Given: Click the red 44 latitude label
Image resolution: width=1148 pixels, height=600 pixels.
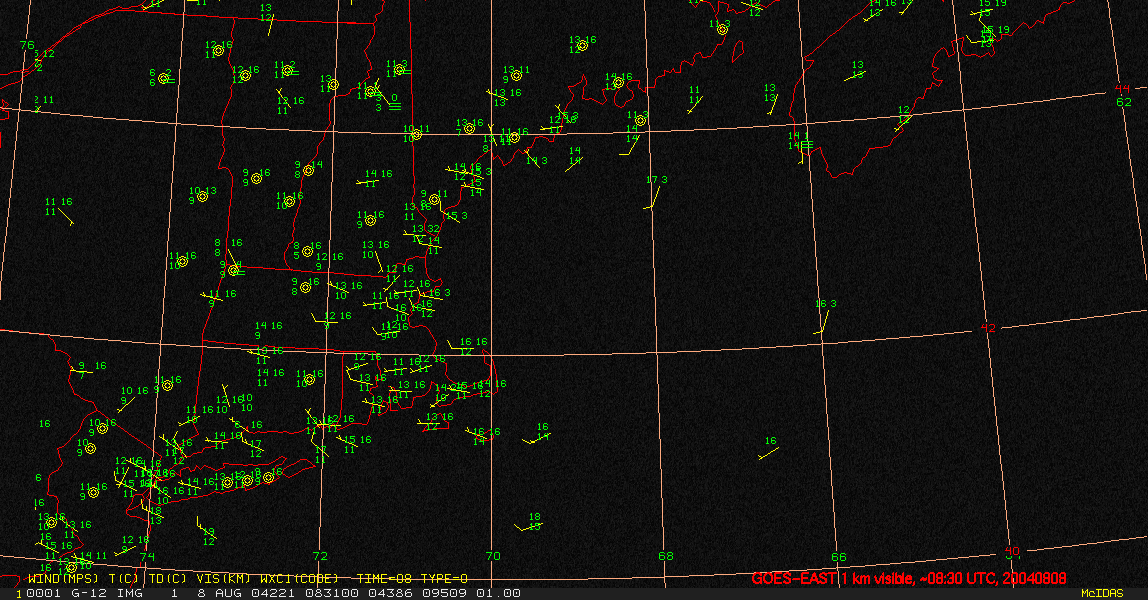Looking at the screenshot, I should pos(1122,89).
